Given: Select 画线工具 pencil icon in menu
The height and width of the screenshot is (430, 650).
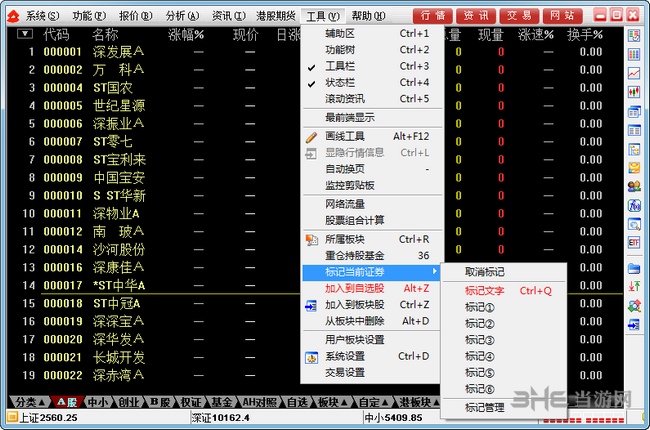Looking at the screenshot, I should 311,137.
